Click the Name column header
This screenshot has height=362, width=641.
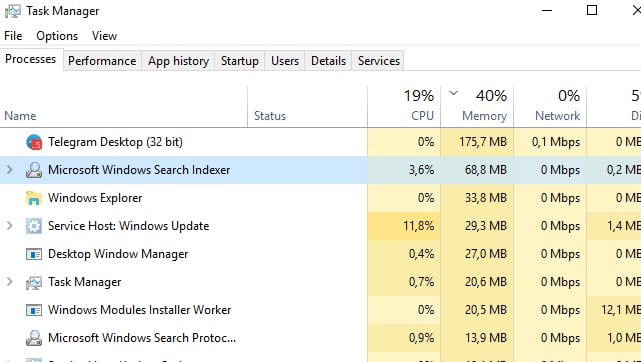[x=123, y=106]
